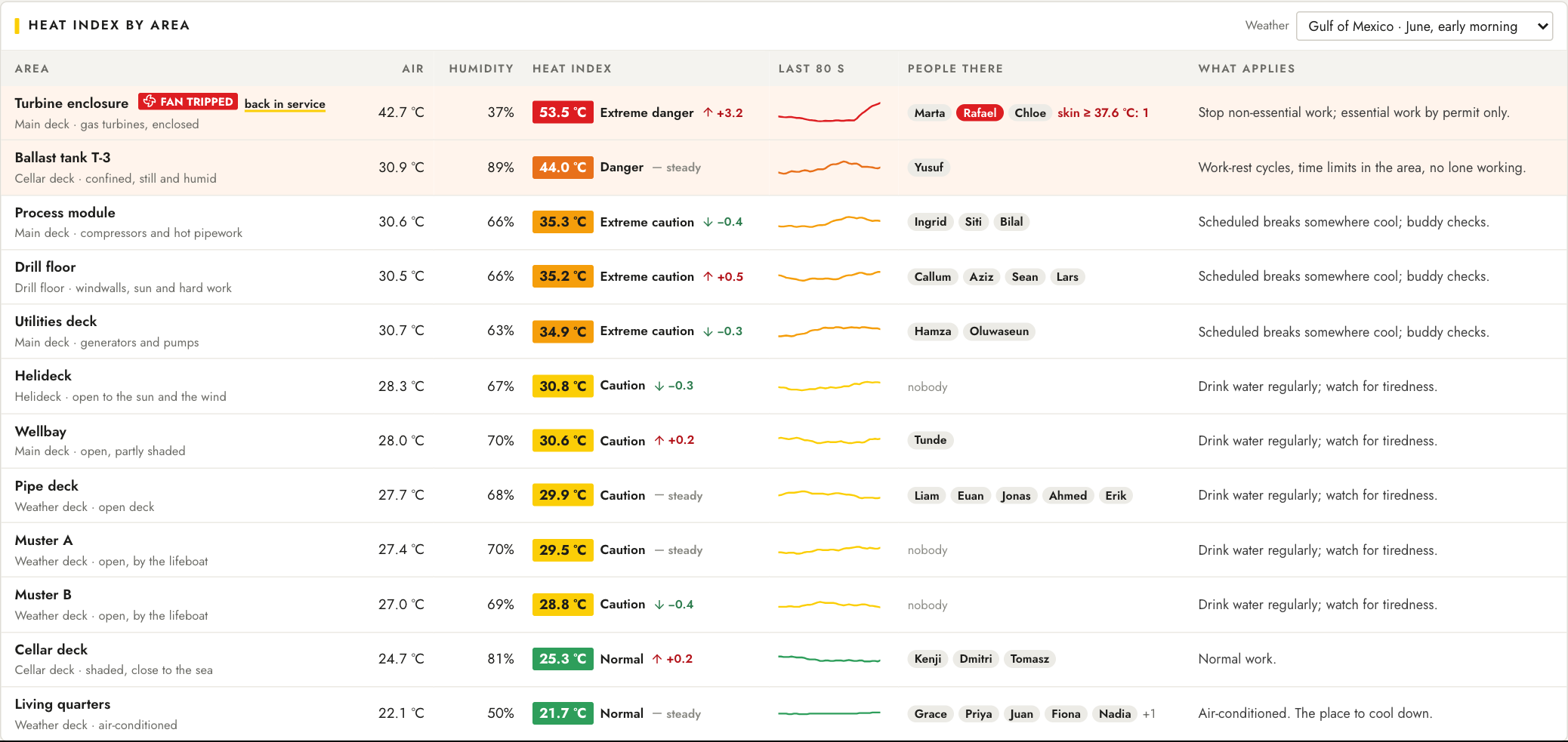Click the Cellar deck up-trend arrow

[657, 659]
